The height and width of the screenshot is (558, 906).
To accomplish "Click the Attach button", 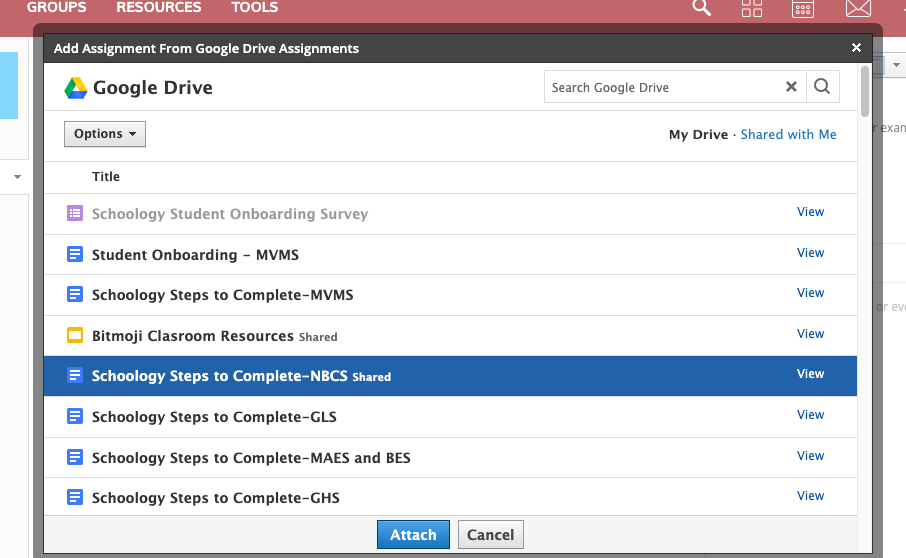I will click(413, 535).
